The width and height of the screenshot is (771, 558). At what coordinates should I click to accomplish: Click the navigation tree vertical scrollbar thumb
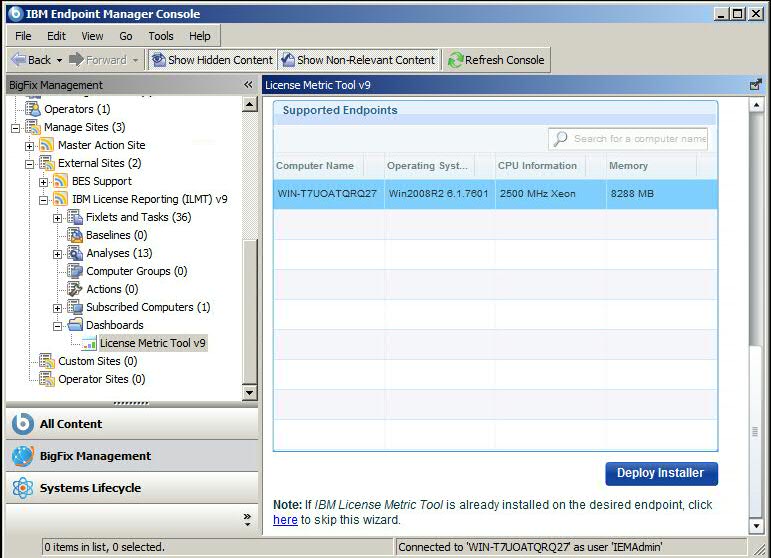(250, 313)
